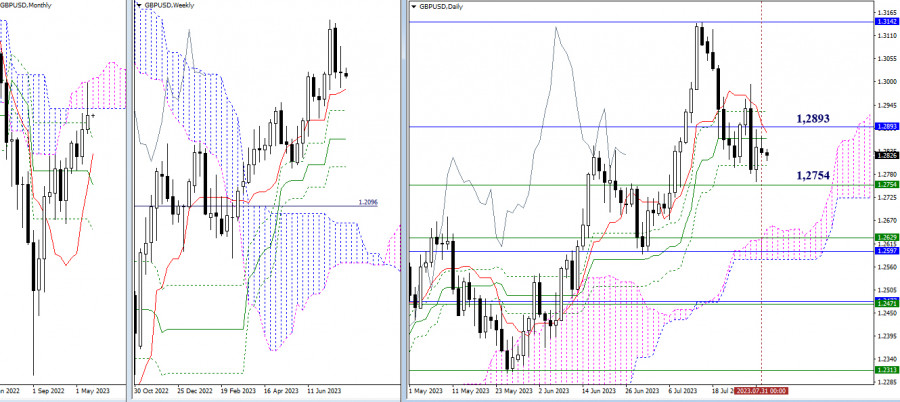Click 23 May 2023 on the Daily time axis

click(x=512, y=391)
